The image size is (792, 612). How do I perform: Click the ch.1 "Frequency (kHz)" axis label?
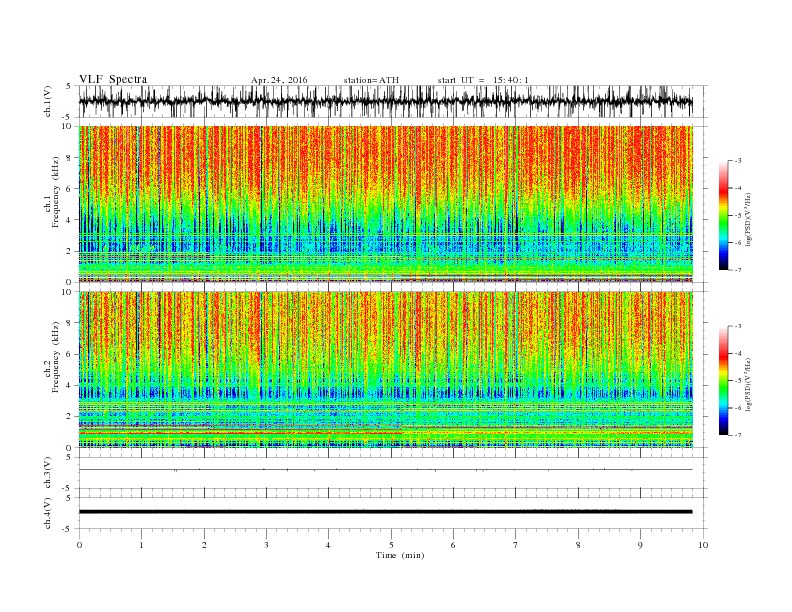click(56, 192)
